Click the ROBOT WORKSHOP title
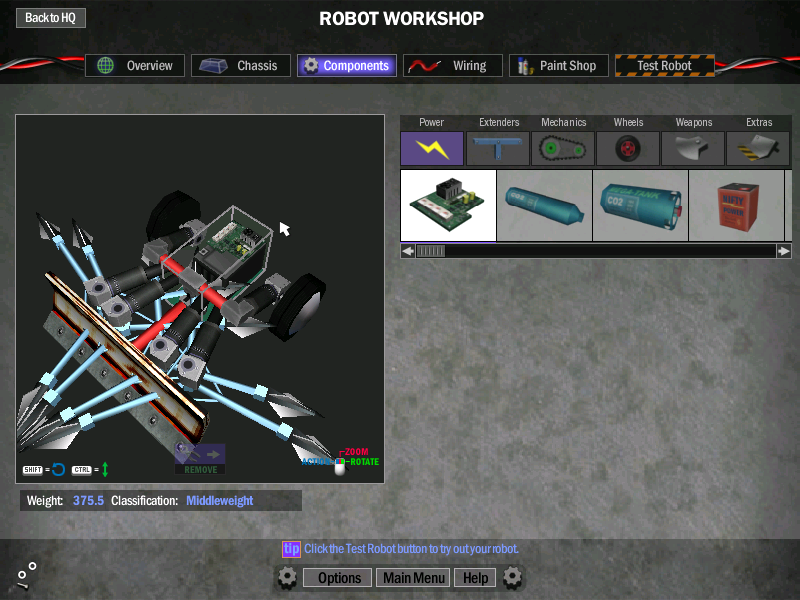The height and width of the screenshot is (600, 800). [402, 18]
